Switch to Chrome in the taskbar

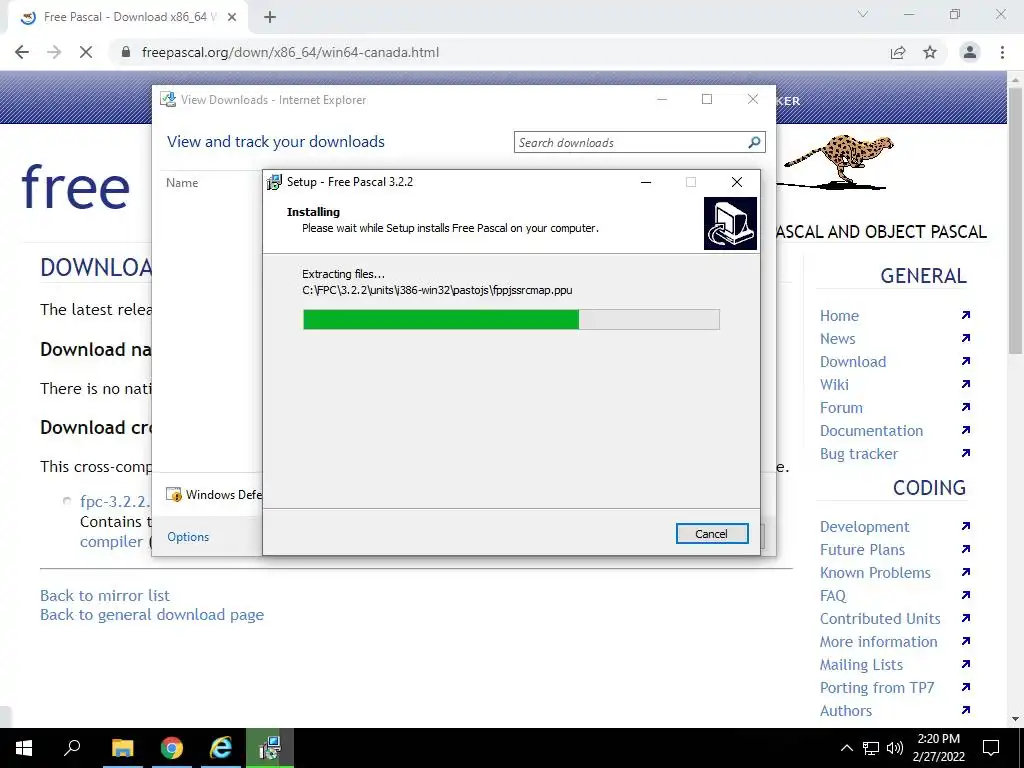point(172,748)
